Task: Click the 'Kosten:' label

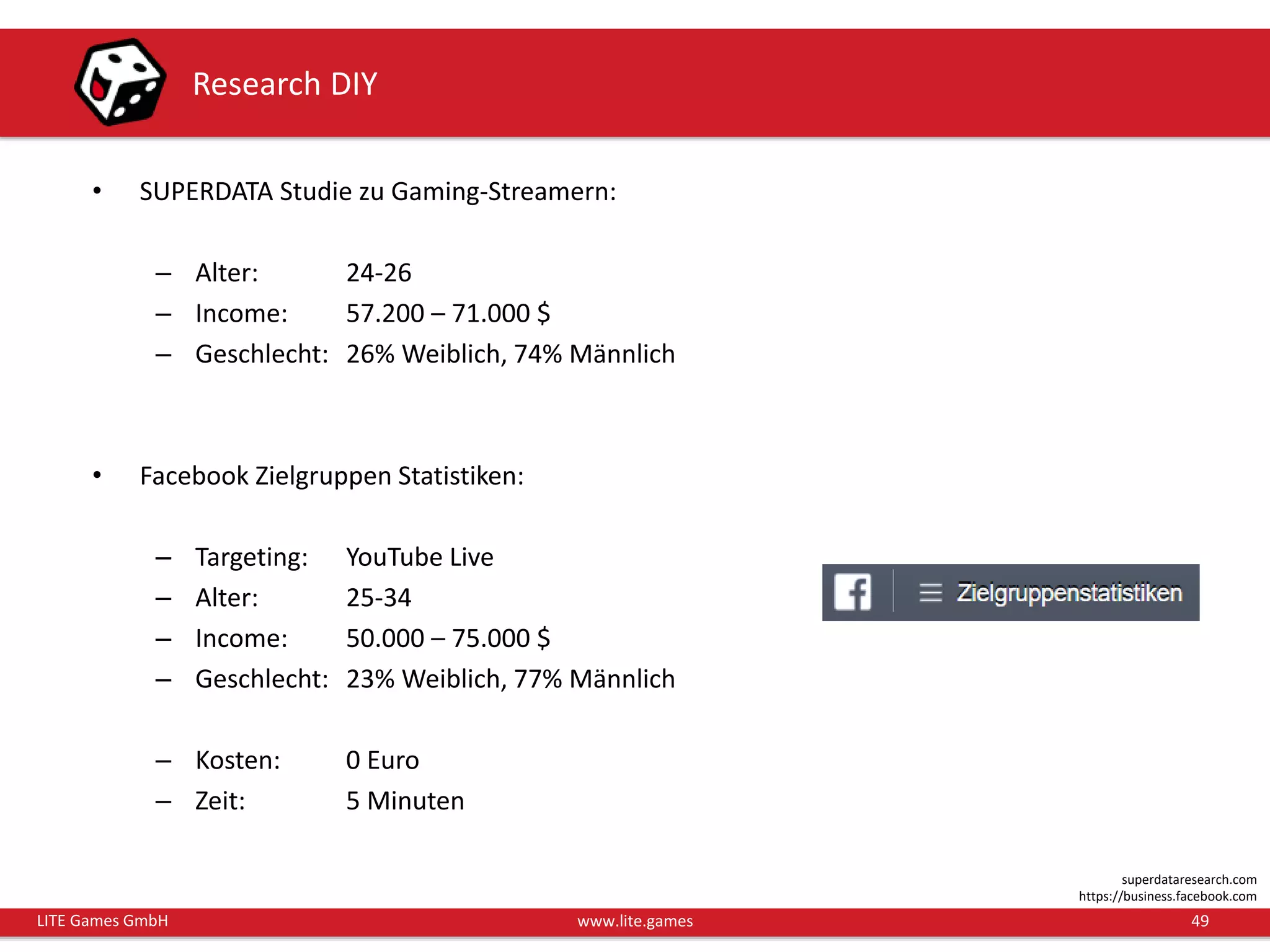Action: [238, 760]
